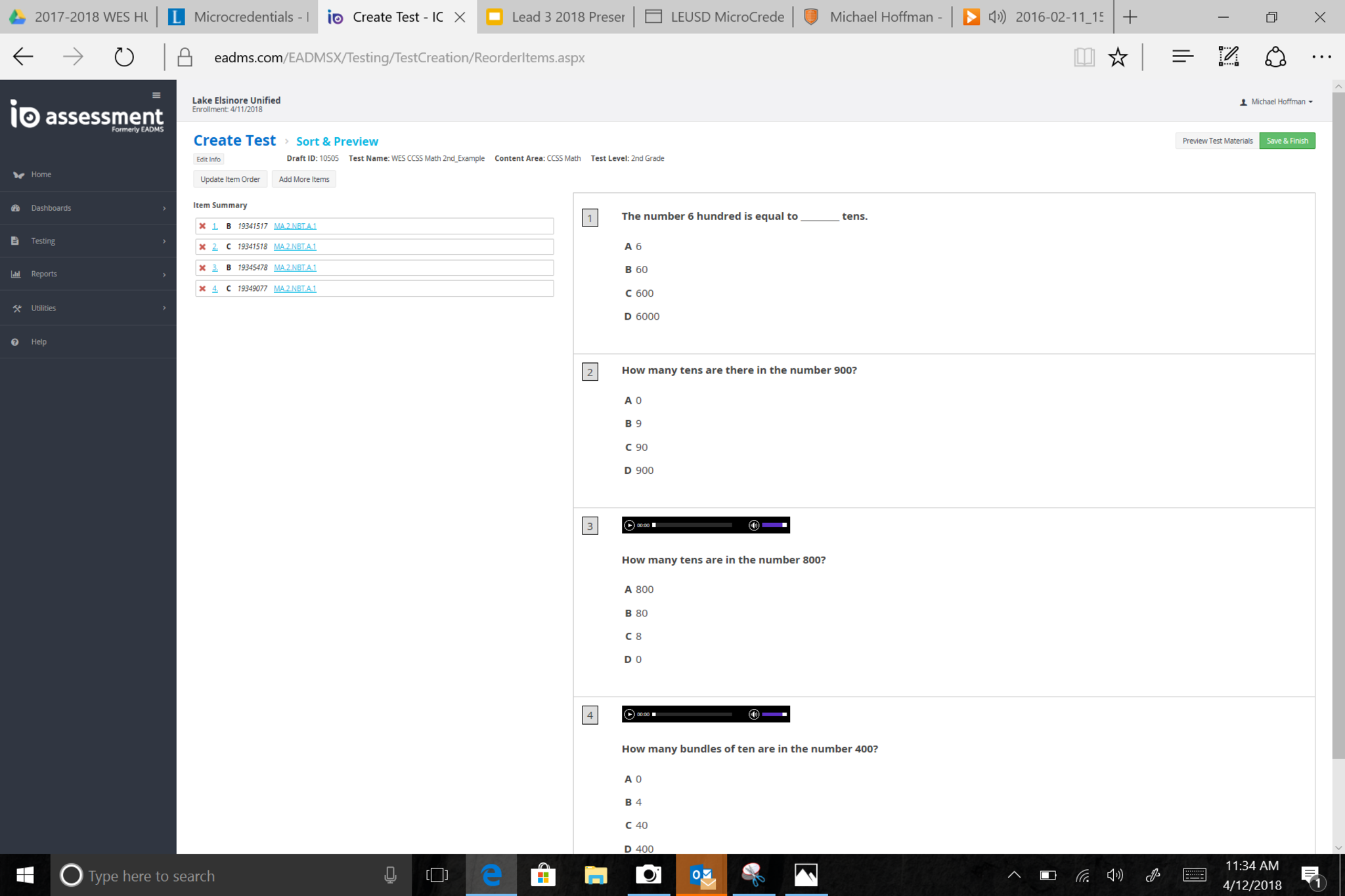The image size is (1345, 896).
Task: Remove item 1 with red X icon
Action: [202, 226]
